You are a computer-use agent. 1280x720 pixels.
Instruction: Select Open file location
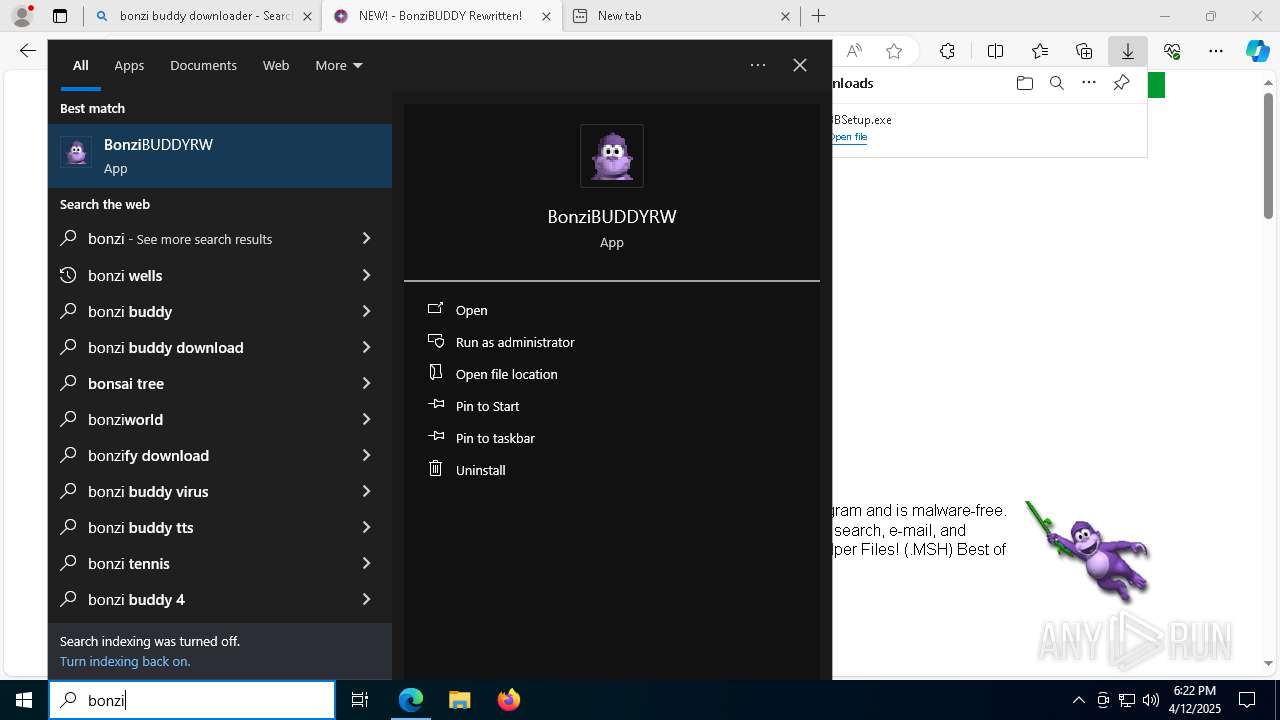pyautogui.click(x=506, y=374)
